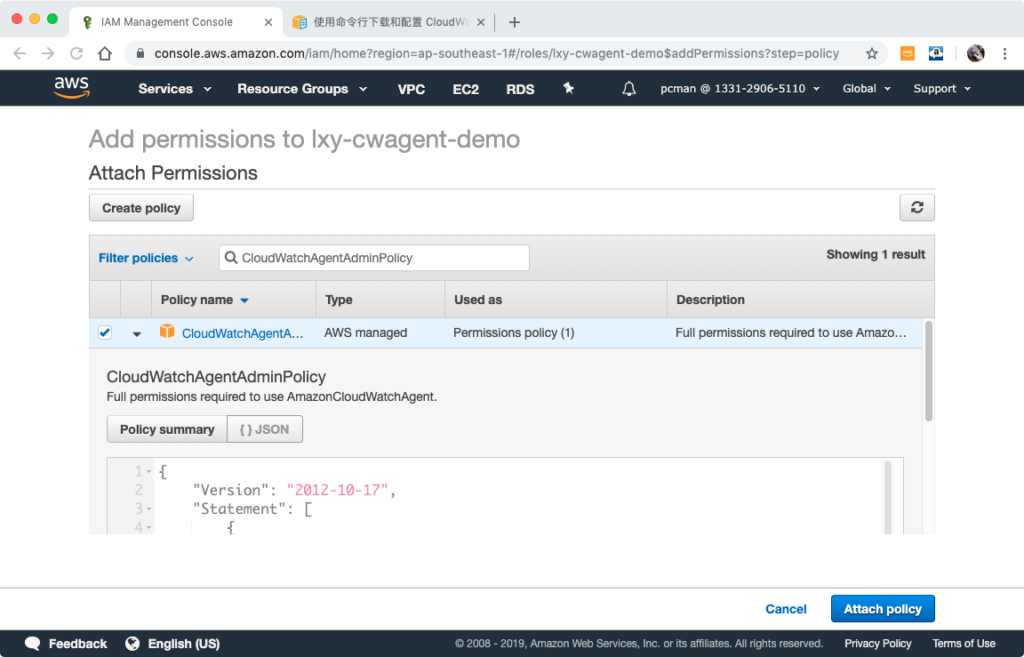The height and width of the screenshot is (657, 1024).
Task: Click the orange policy box icon in row
Action: point(167,332)
